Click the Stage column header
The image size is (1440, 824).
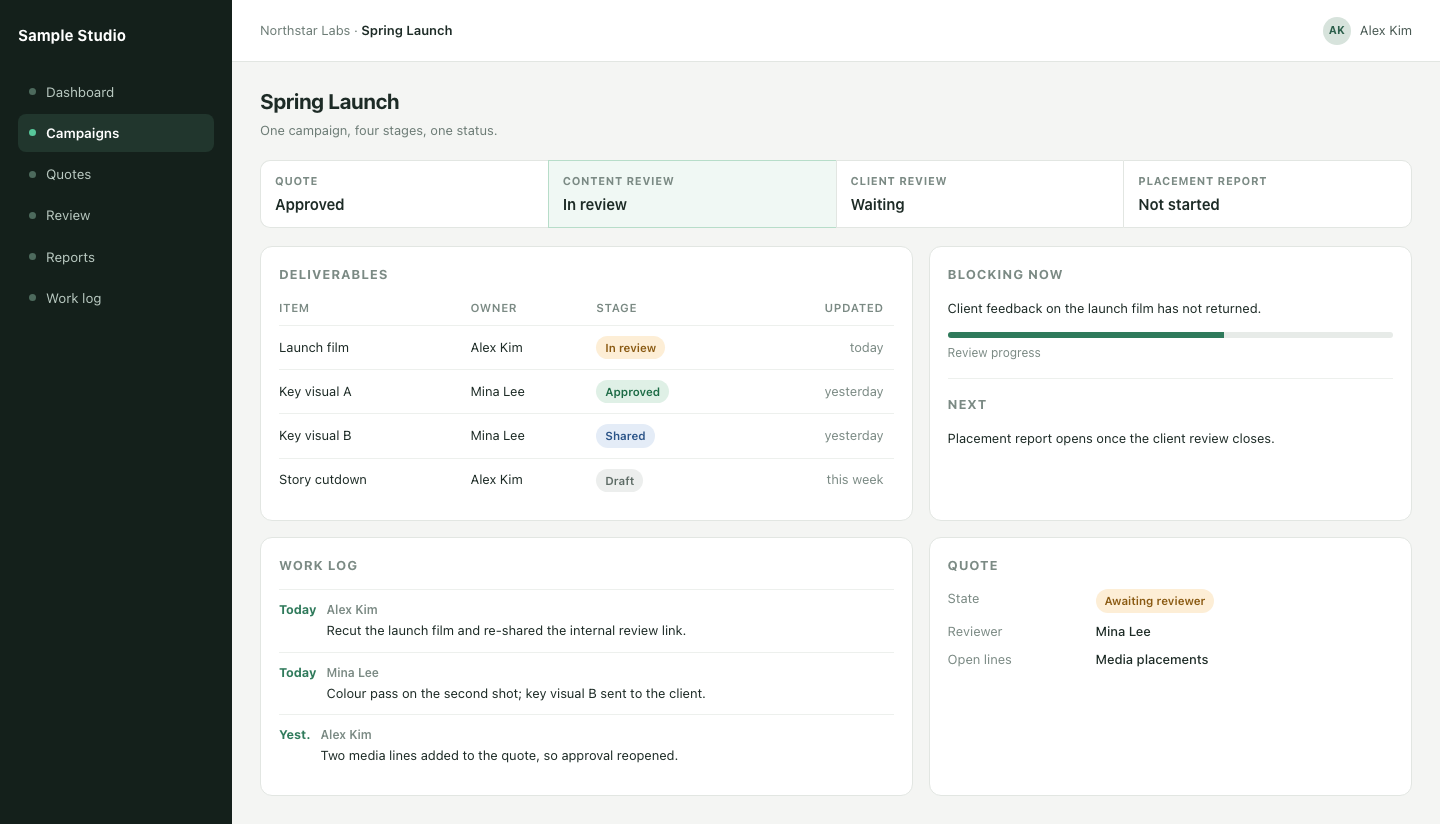point(617,308)
